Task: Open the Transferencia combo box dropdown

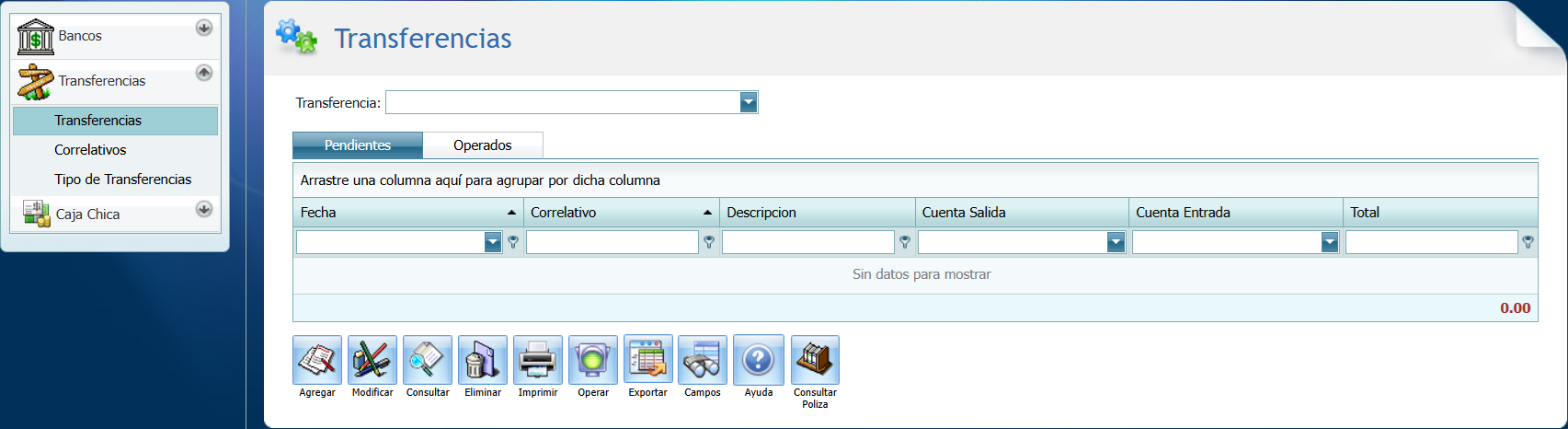Action: pos(749,102)
